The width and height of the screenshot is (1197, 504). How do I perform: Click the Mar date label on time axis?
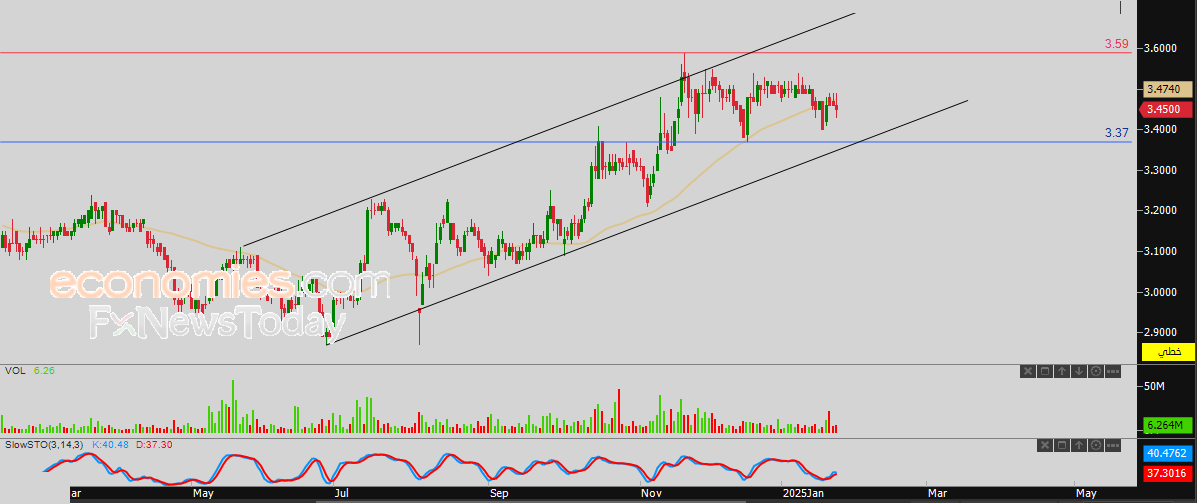click(x=937, y=493)
